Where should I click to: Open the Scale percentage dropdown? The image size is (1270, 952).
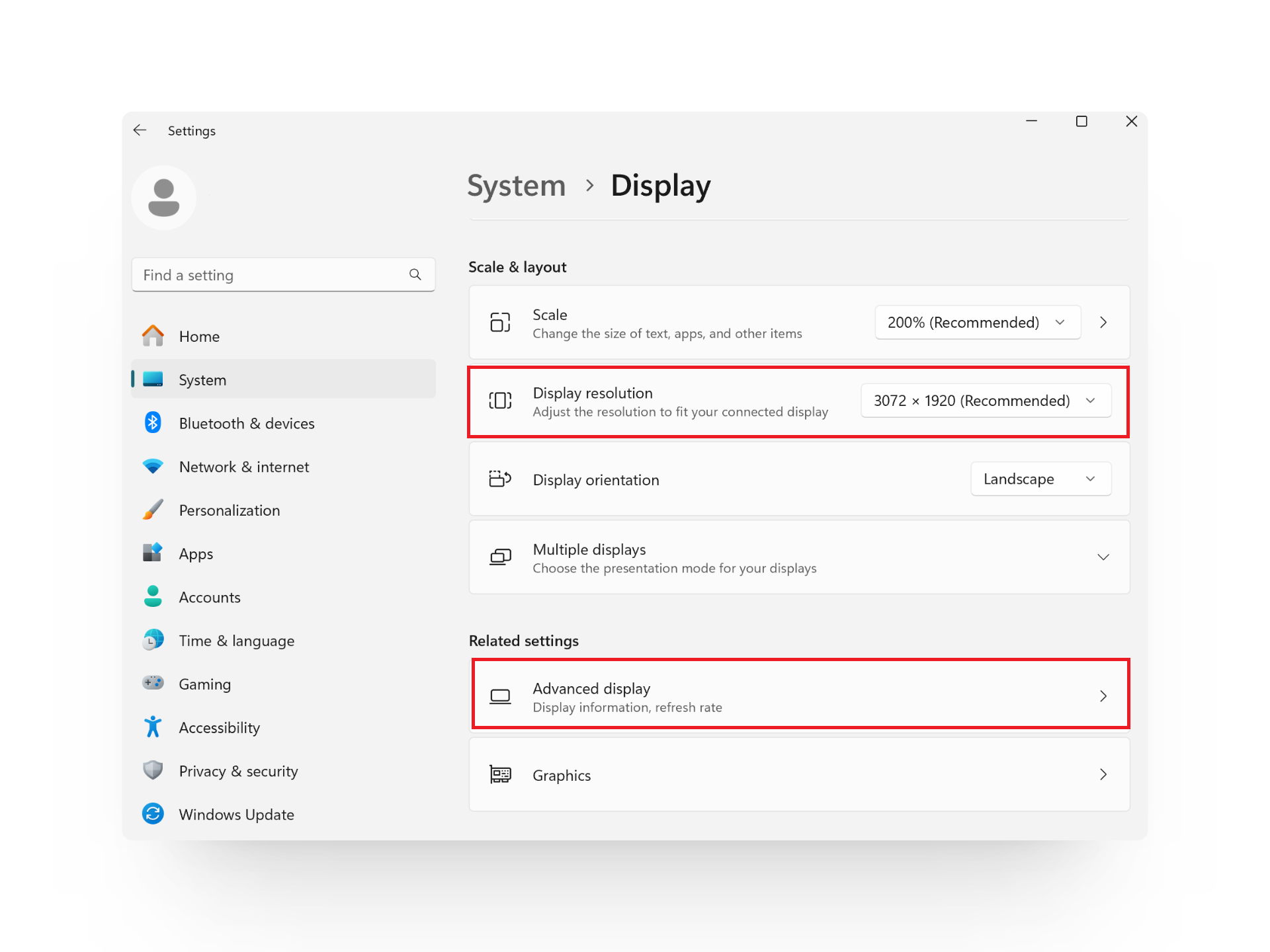click(977, 322)
